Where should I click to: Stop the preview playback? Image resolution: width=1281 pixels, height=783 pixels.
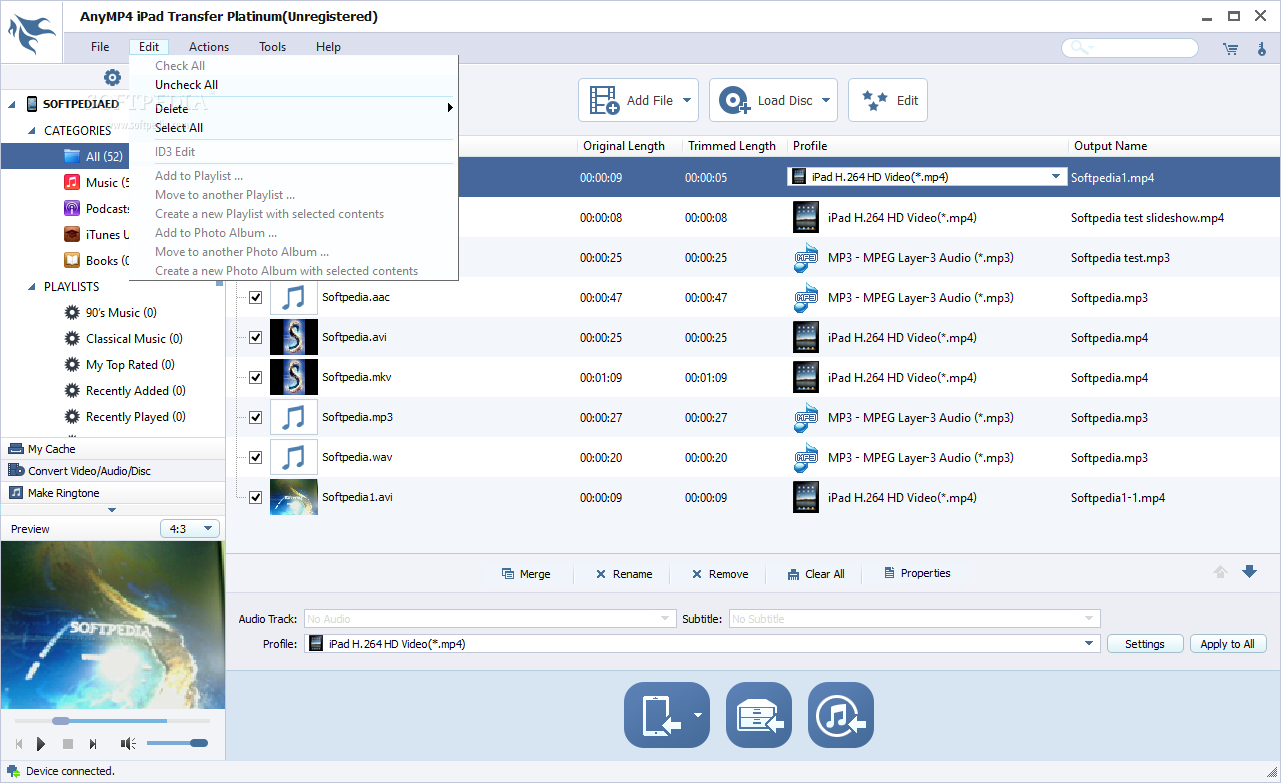68,743
